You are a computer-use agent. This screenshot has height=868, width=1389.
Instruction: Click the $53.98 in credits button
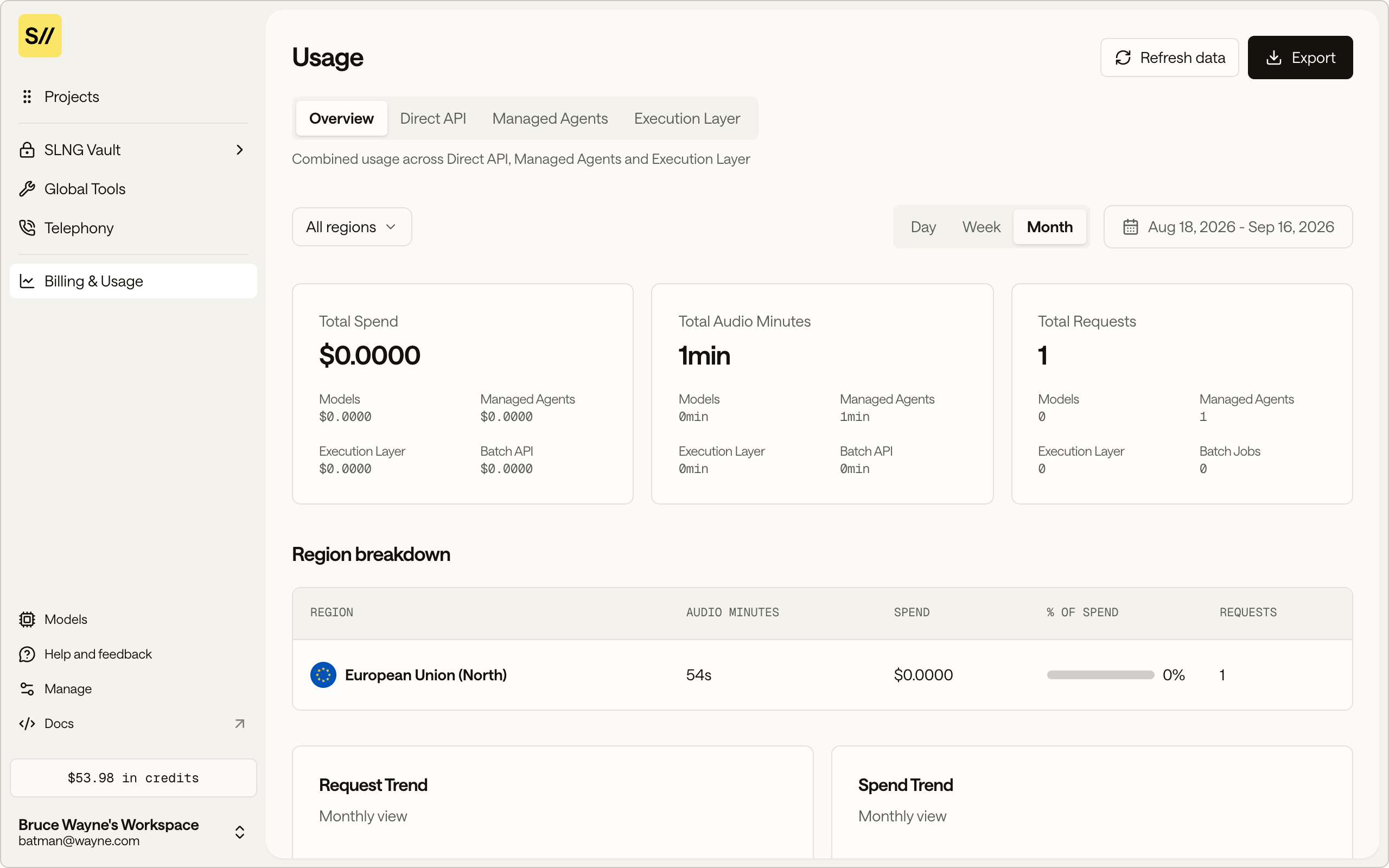[x=133, y=778]
